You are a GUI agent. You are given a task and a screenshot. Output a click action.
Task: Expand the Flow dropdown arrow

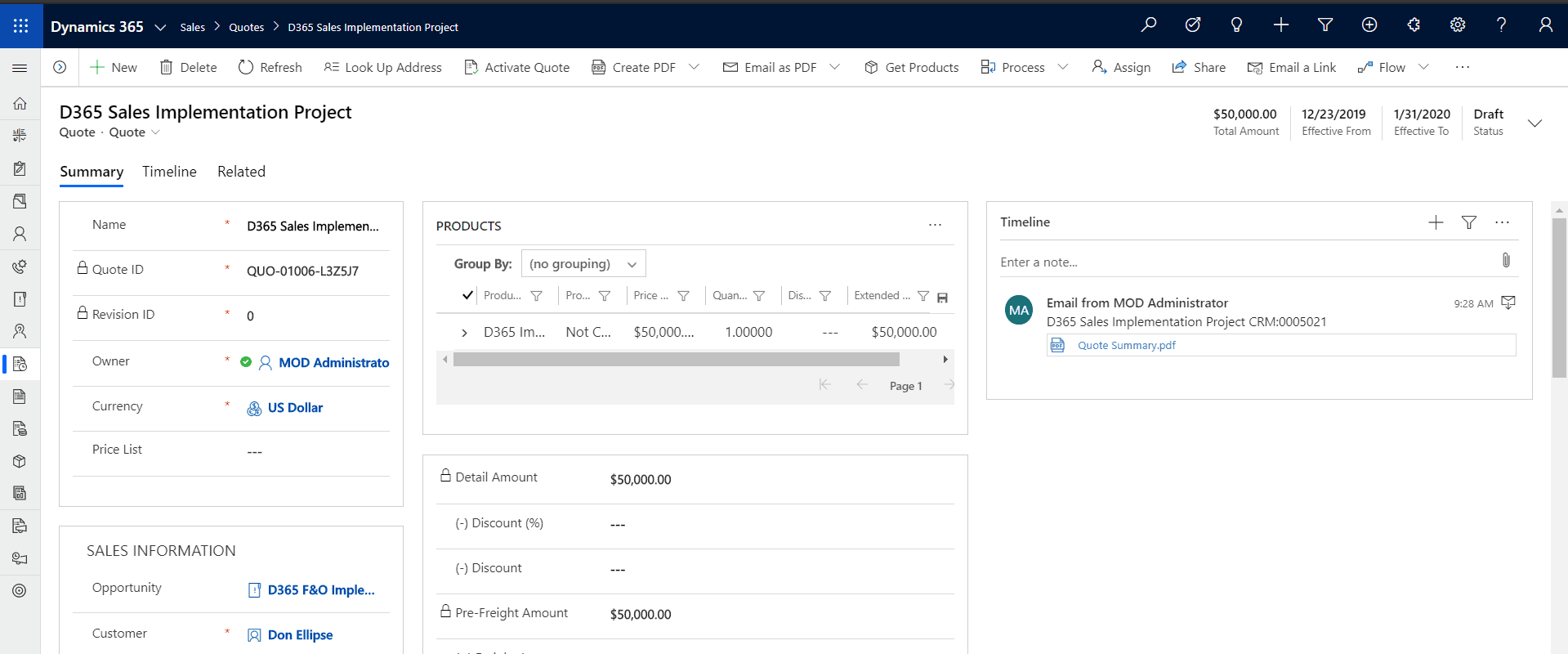[x=1423, y=67]
